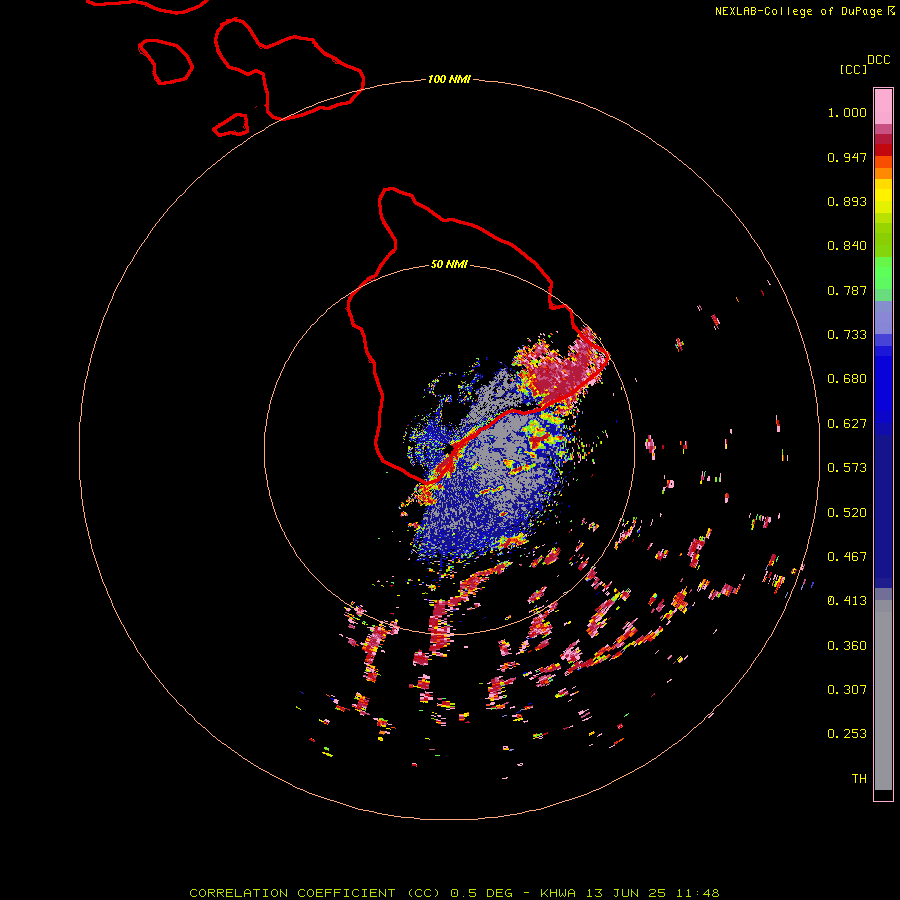The height and width of the screenshot is (900, 900).
Task: Click the 0.627 color scale value
Action: pyautogui.click(x=847, y=424)
